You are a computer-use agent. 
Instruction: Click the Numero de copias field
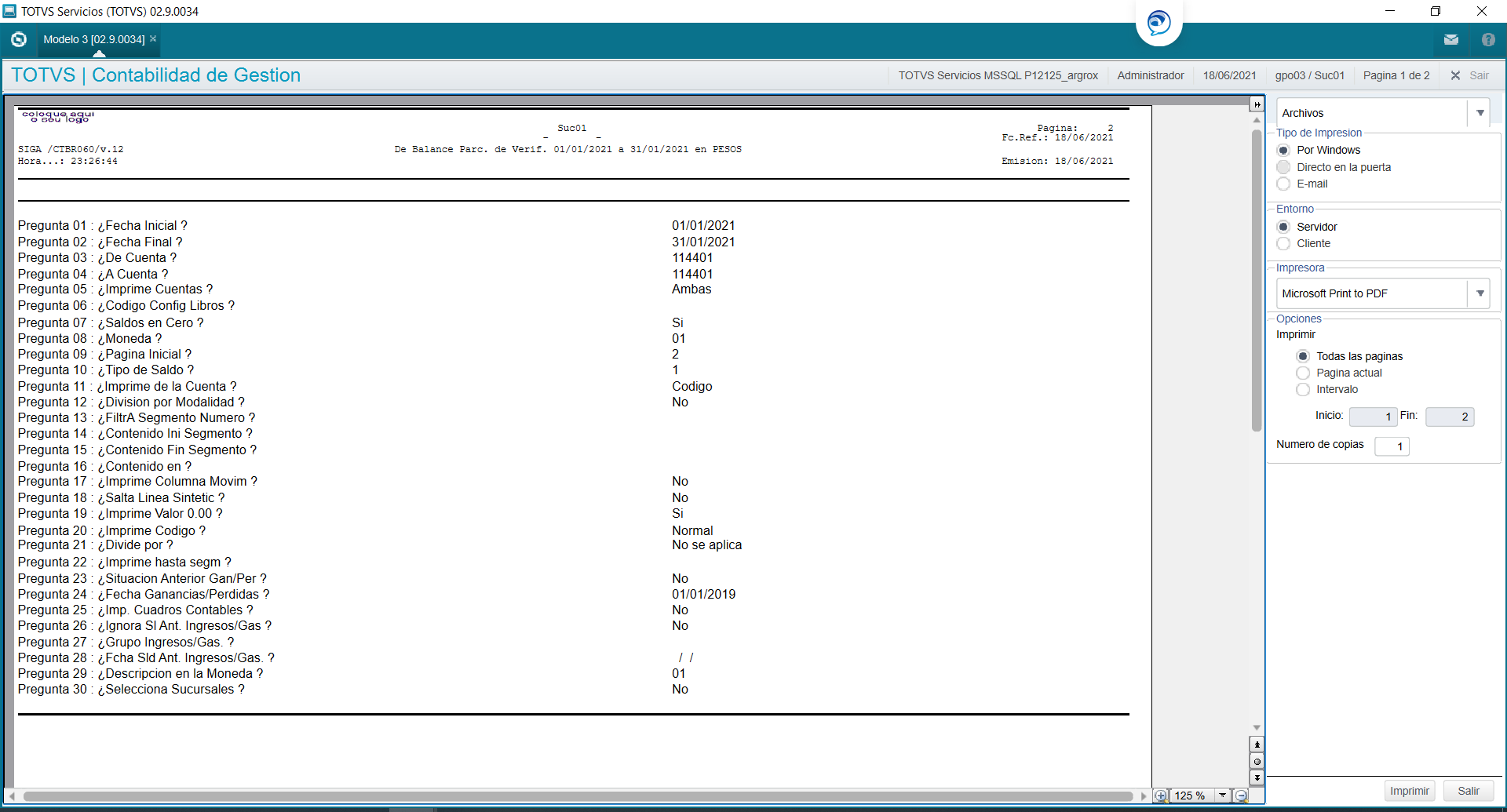(1392, 446)
